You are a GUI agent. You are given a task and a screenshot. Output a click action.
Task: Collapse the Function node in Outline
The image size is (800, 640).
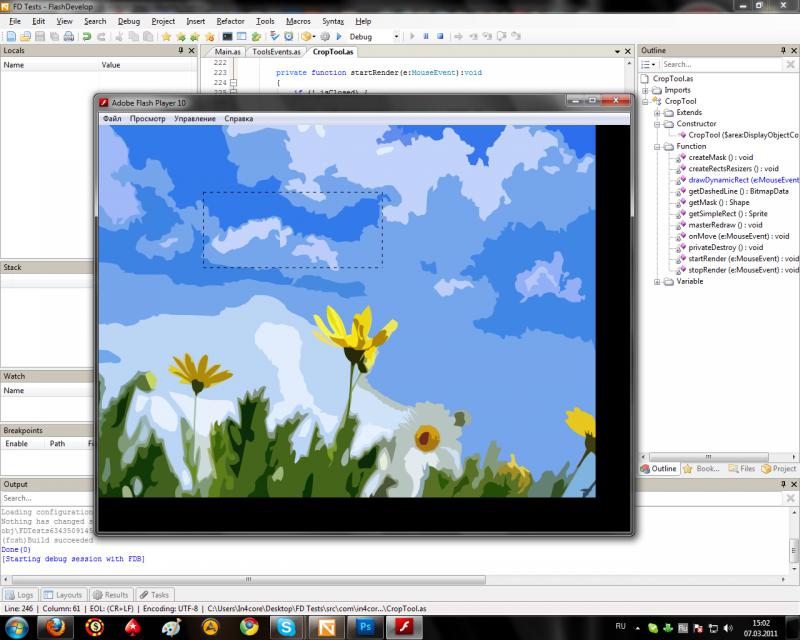658,146
